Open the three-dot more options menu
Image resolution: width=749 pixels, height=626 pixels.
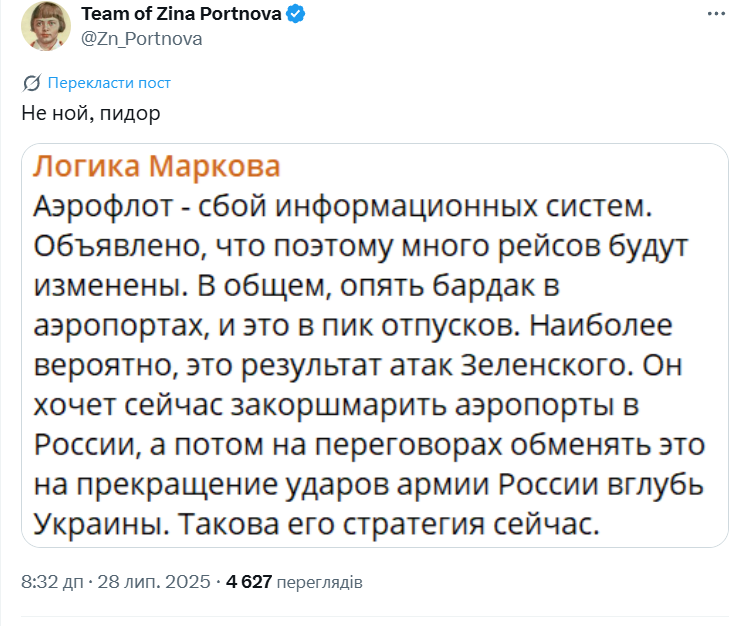tap(716, 14)
